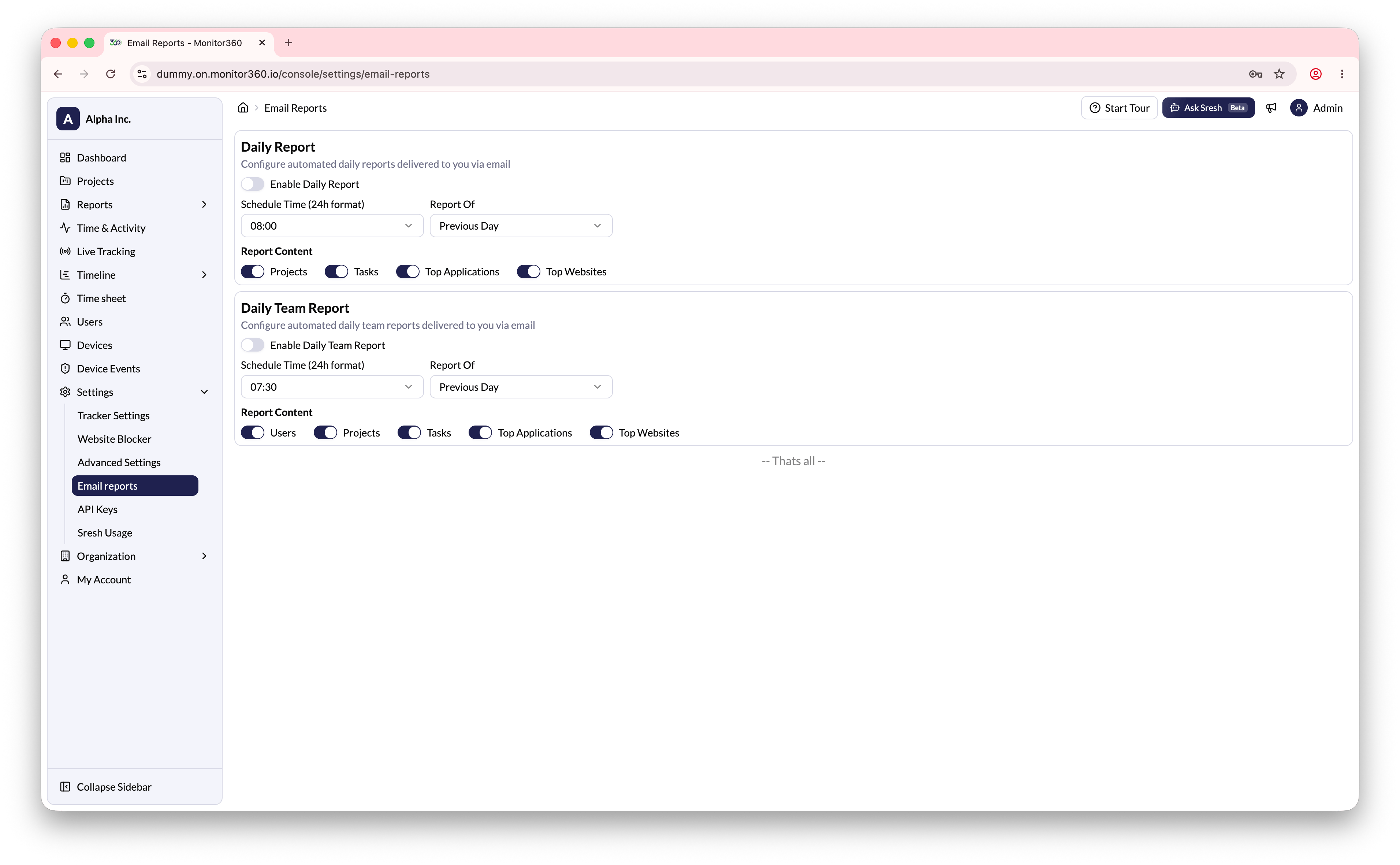Image resolution: width=1400 pixels, height=865 pixels.
Task: Open the password key icon in address bar
Action: click(1255, 74)
